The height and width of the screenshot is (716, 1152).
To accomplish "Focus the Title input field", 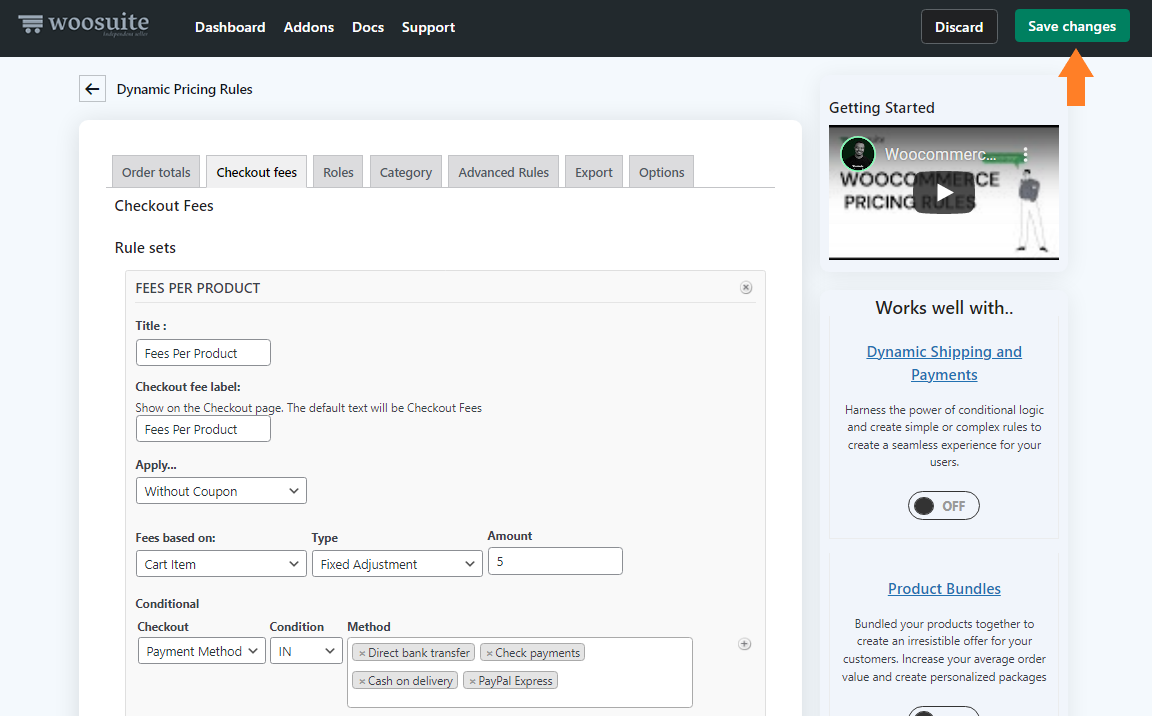I will 203,352.
